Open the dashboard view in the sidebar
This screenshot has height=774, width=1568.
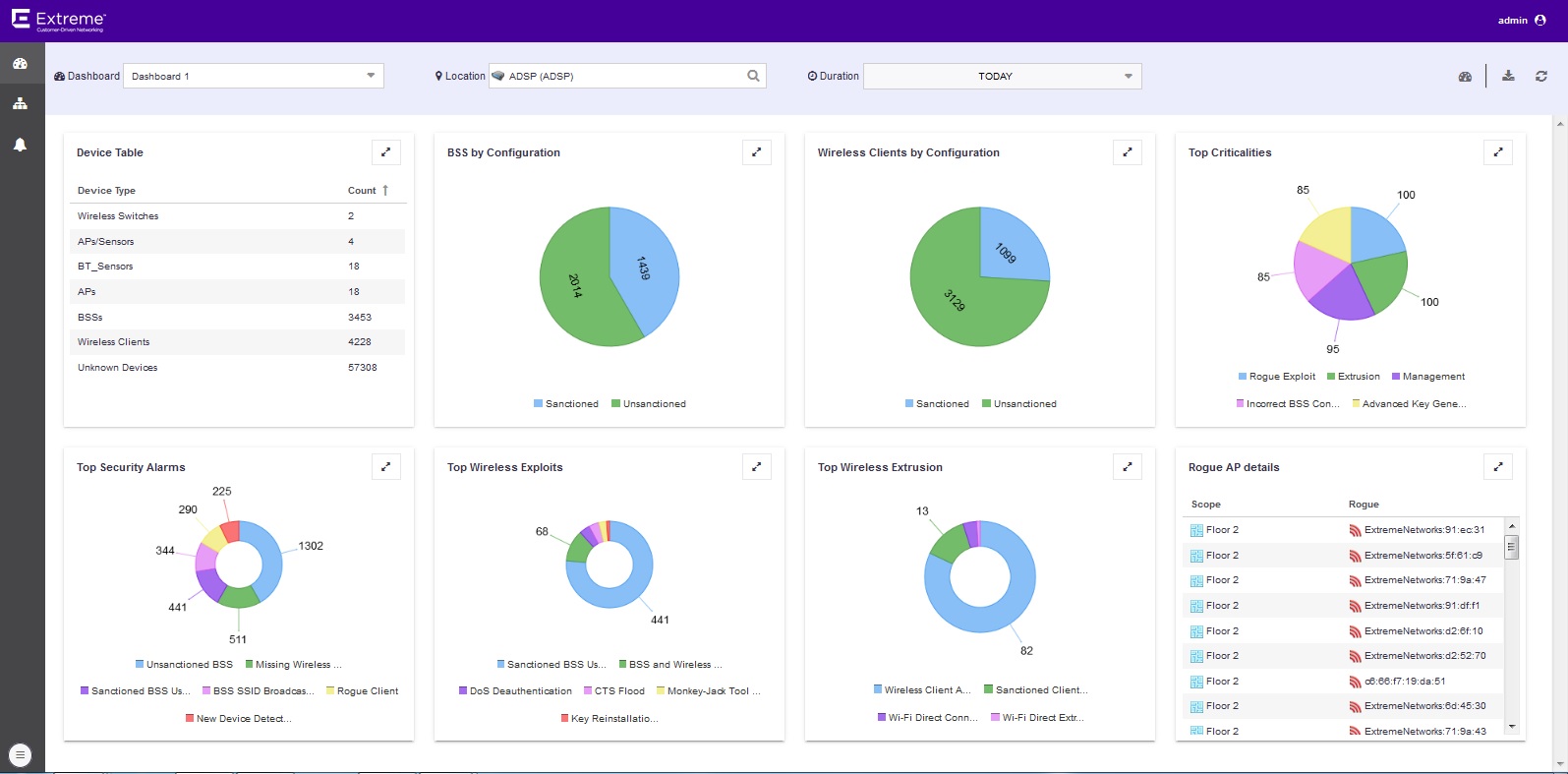tap(20, 63)
